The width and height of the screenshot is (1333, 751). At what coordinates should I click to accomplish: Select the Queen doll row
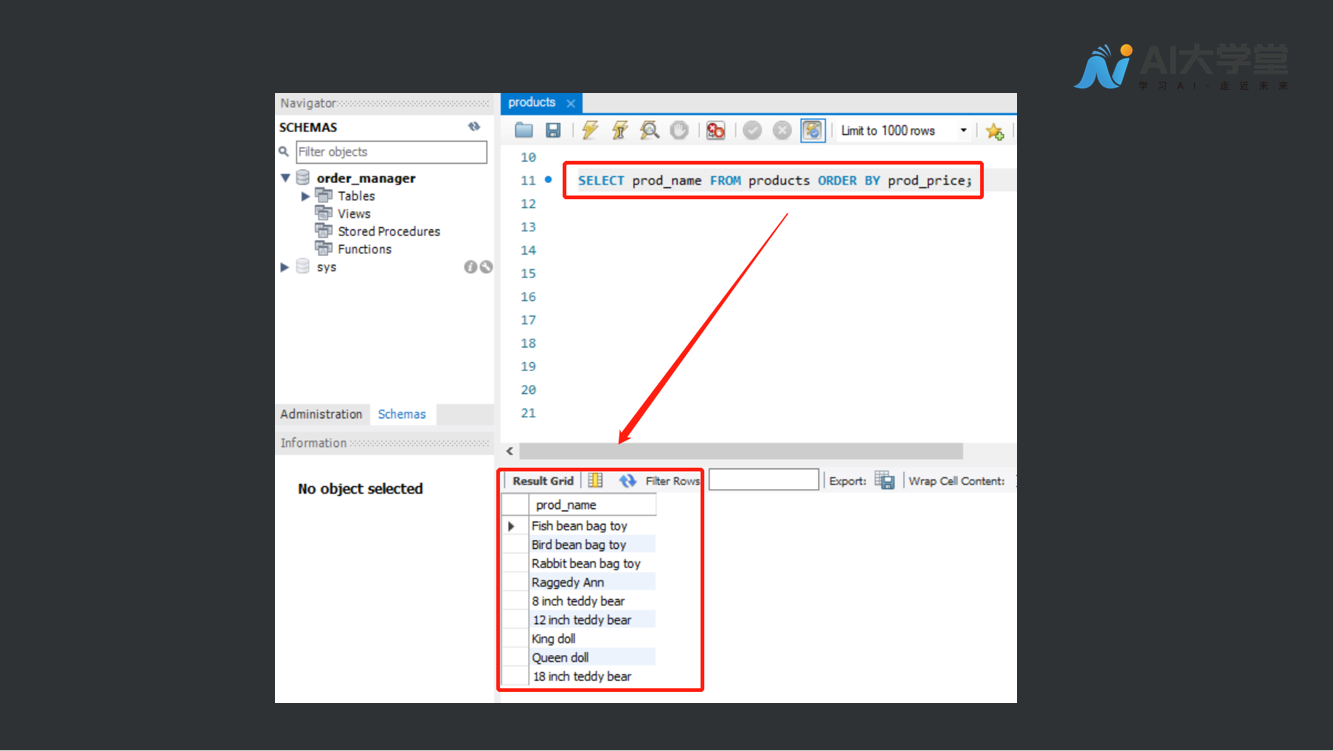tap(591, 657)
